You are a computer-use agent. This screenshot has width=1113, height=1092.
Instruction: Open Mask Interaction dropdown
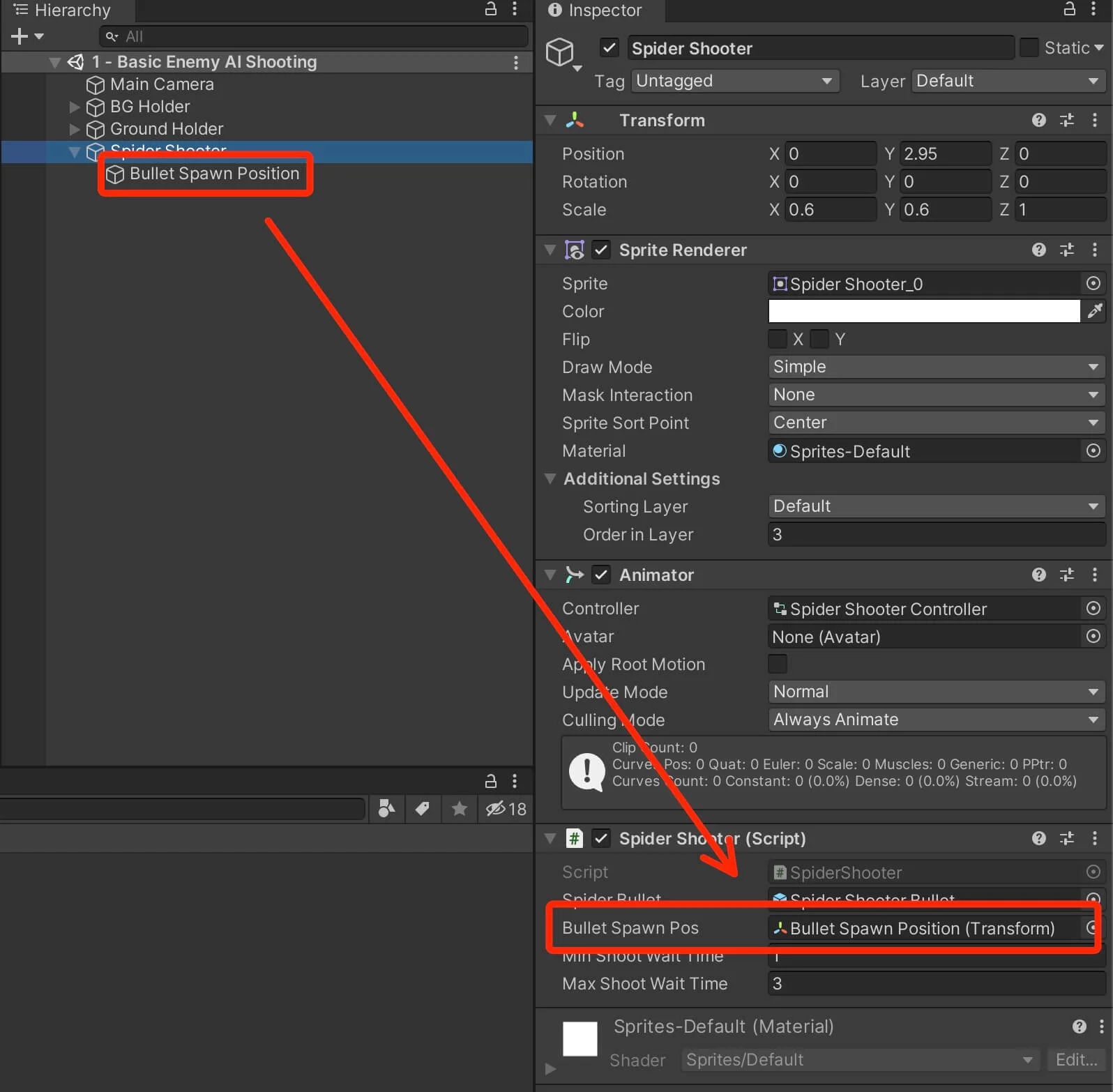click(937, 395)
